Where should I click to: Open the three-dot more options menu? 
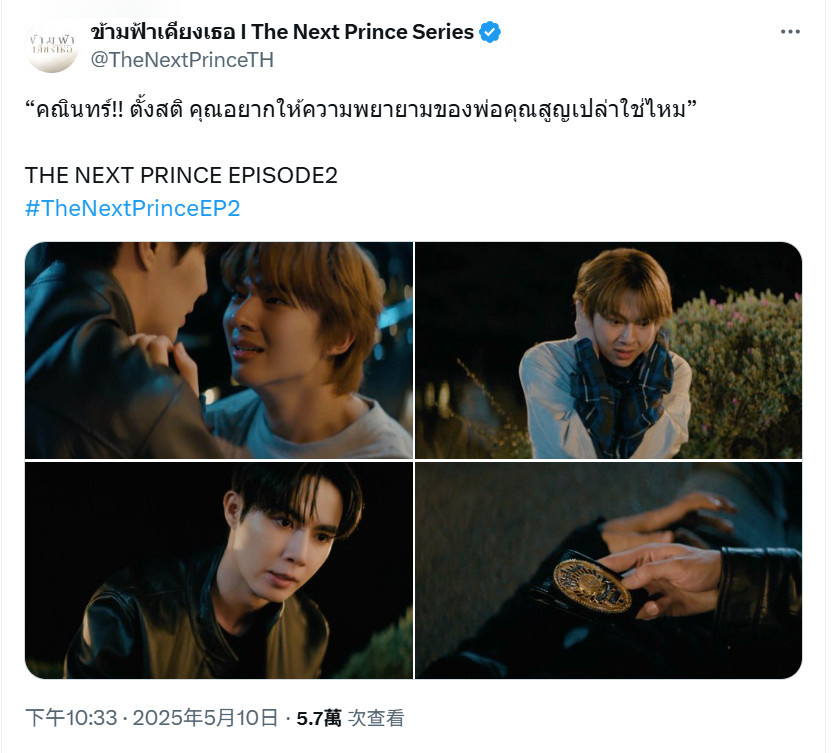pos(790,32)
